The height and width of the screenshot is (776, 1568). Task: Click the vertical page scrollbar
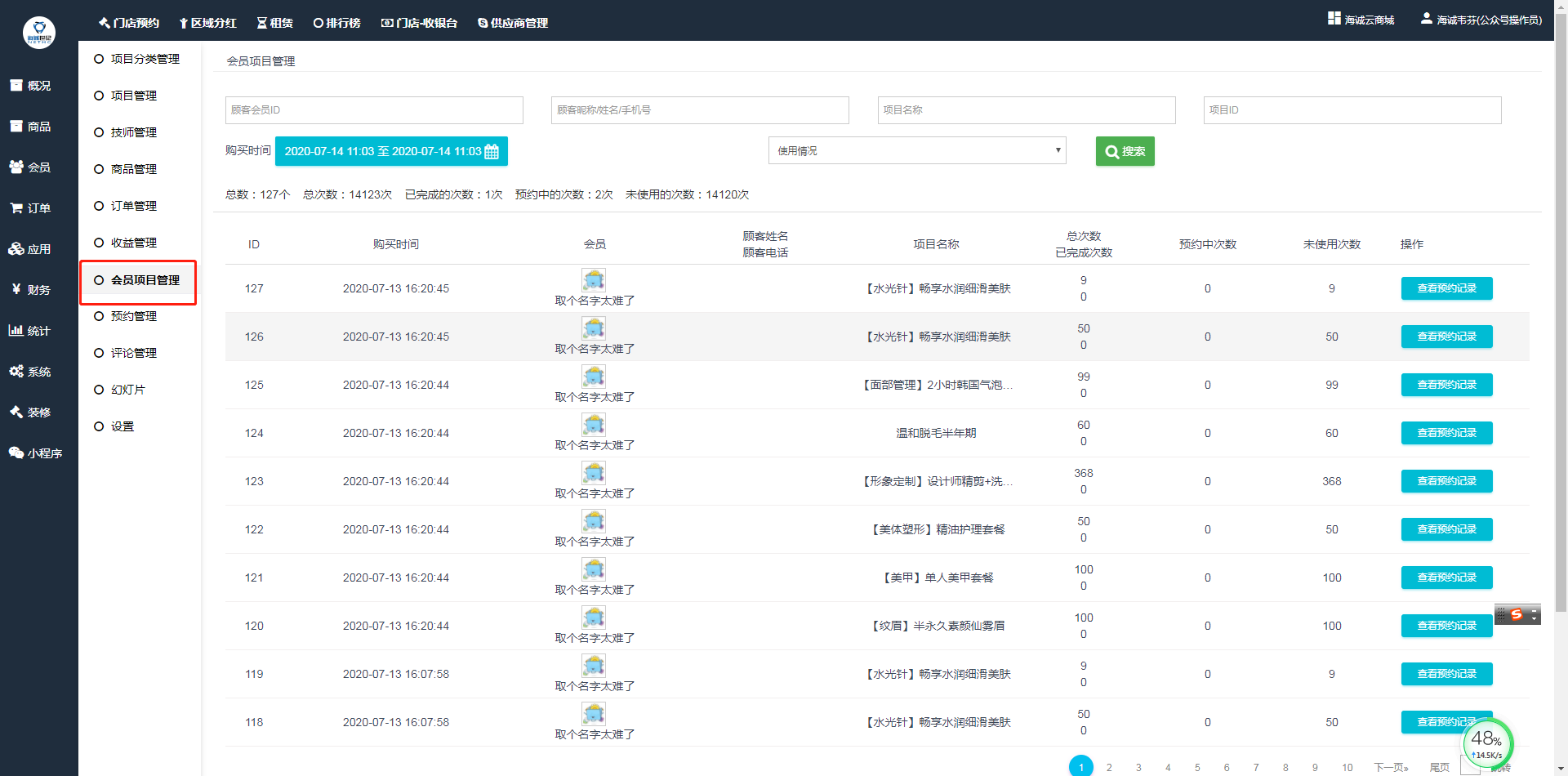(x=1561, y=327)
